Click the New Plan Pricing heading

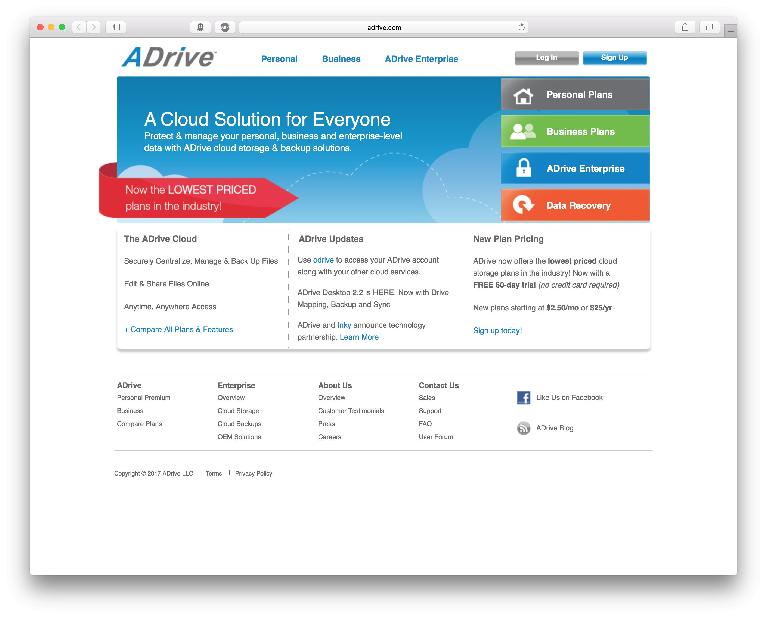point(508,239)
